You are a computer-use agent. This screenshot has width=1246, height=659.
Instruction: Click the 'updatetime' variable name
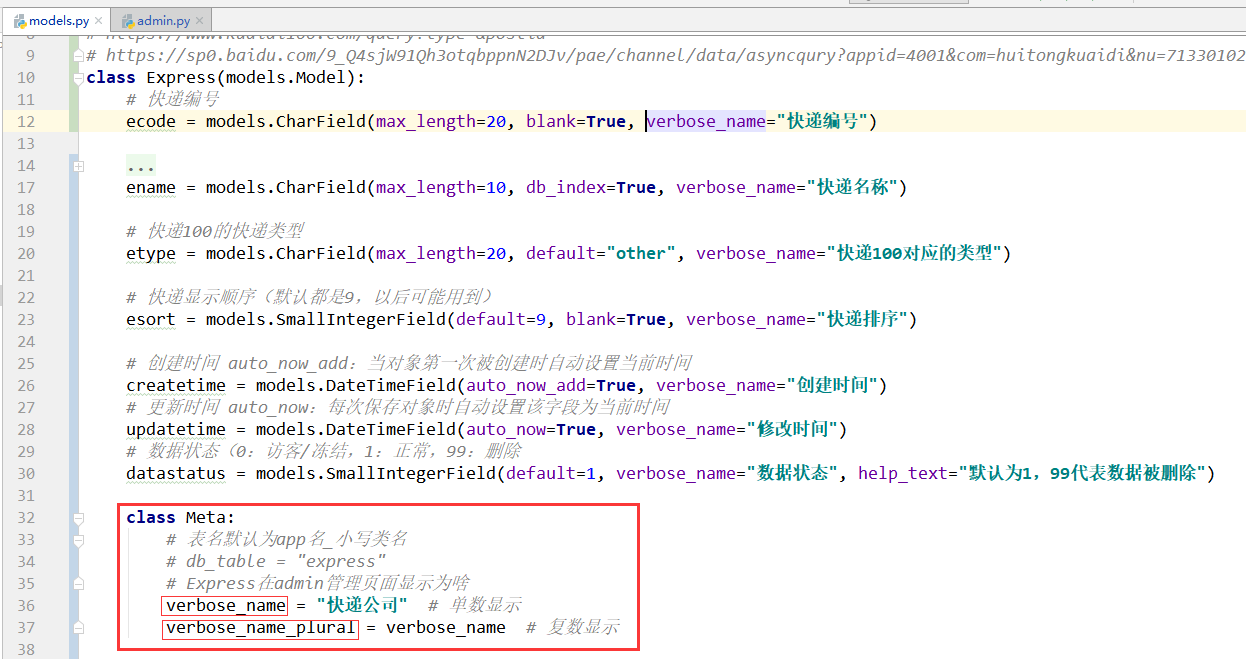[176, 430]
